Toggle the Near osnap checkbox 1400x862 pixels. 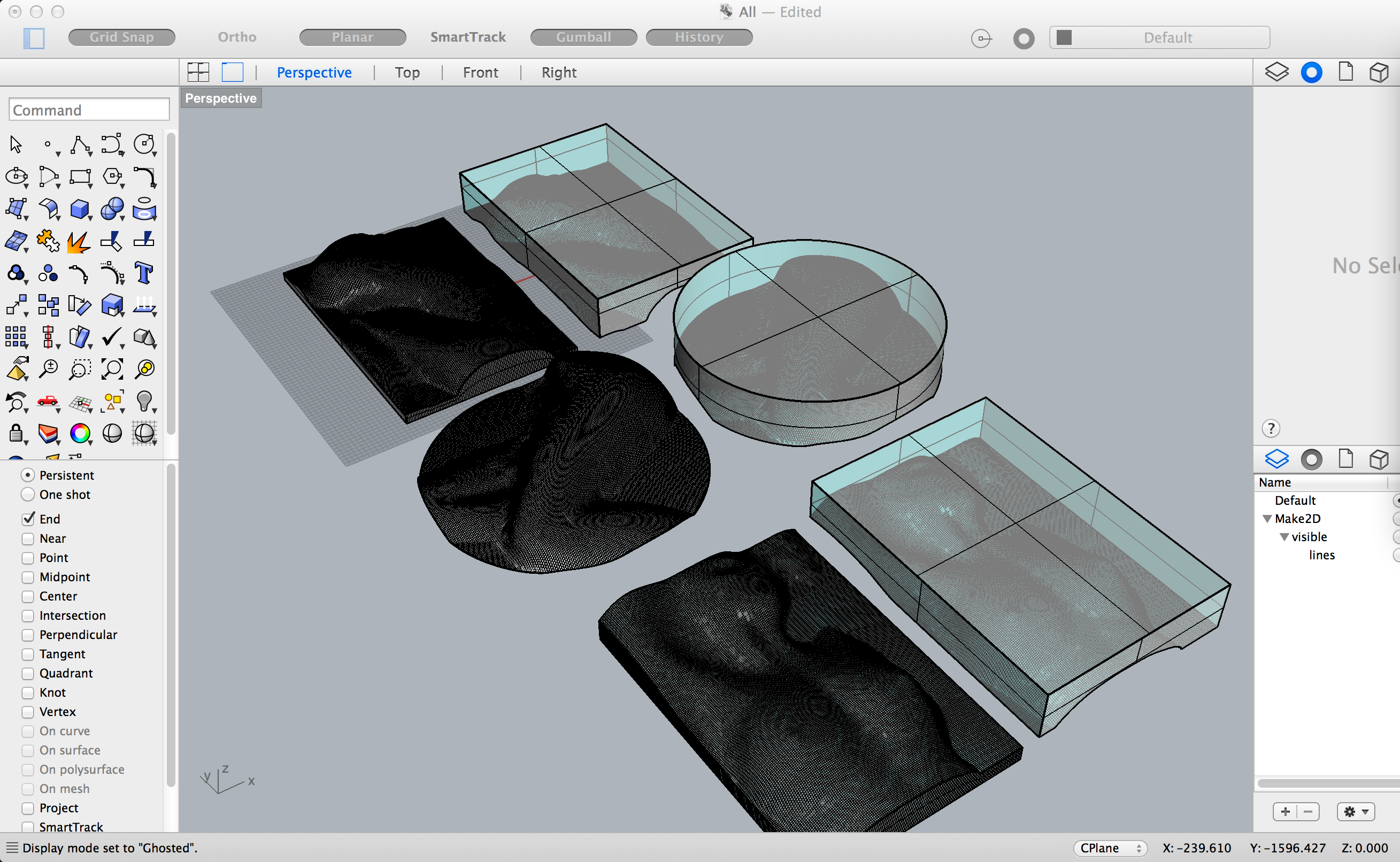click(27, 538)
